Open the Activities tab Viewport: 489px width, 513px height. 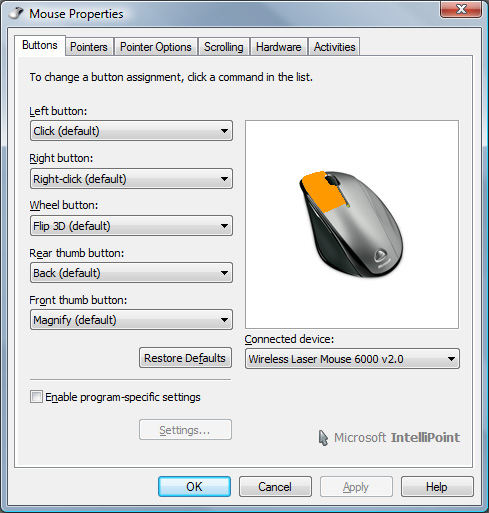(x=334, y=47)
